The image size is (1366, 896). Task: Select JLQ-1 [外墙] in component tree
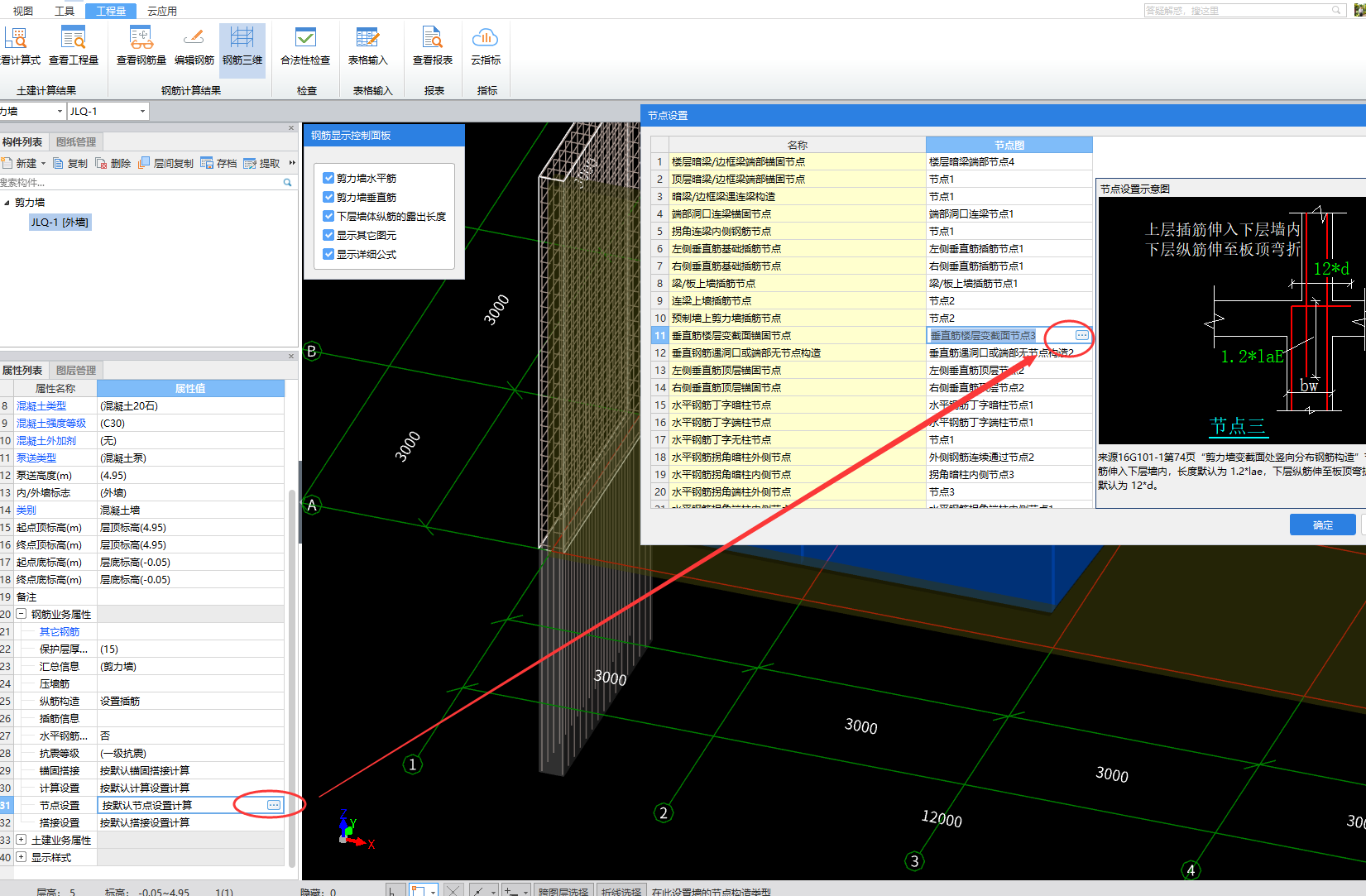click(59, 222)
